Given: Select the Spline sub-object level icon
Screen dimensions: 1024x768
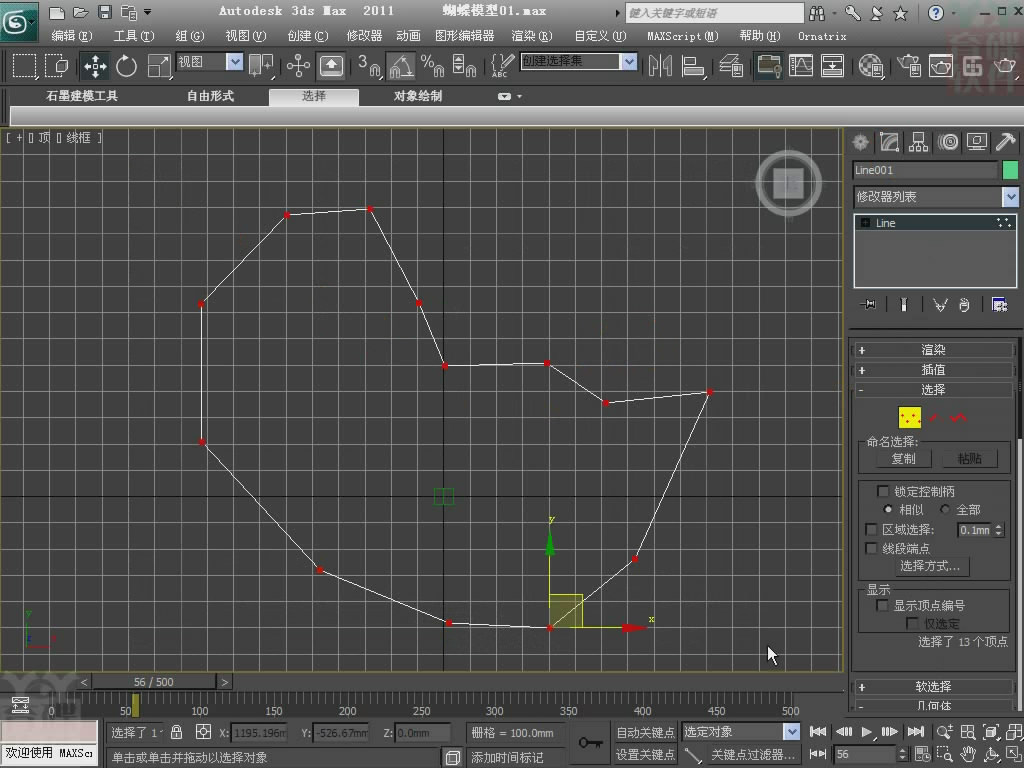Looking at the screenshot, I should tap(959, 417).
